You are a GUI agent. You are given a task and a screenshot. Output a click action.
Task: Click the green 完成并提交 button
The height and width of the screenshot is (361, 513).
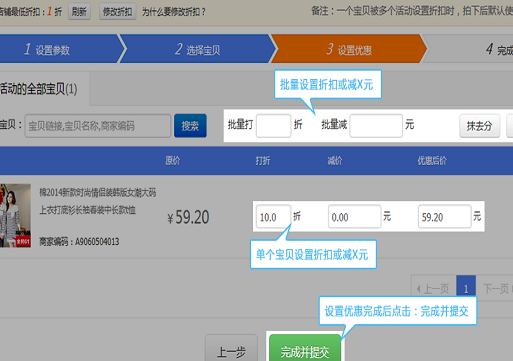pyautogui.click(x=305, y=348)
